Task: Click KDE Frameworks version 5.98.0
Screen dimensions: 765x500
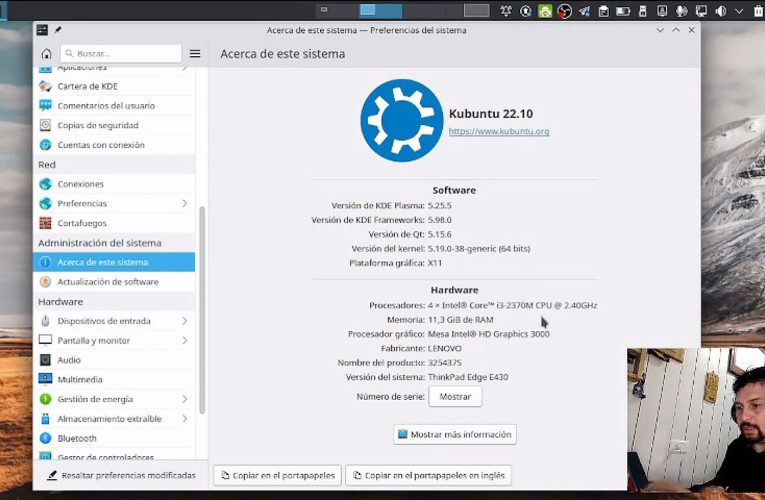Action: pos(439,220)
